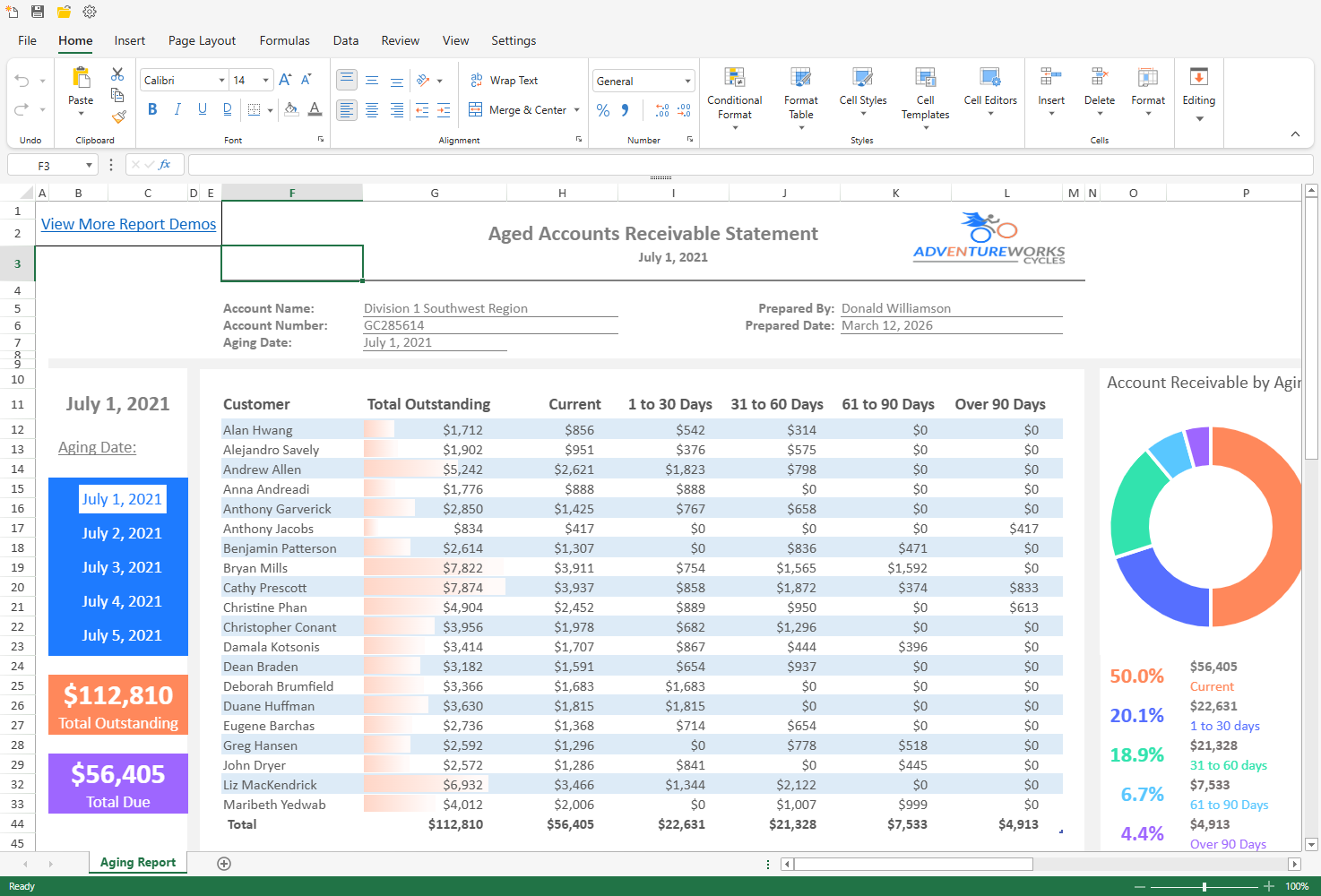The height and width of the screenshot is (896, 1321).
Task: Center text horizontally
Action: [372, 109]
